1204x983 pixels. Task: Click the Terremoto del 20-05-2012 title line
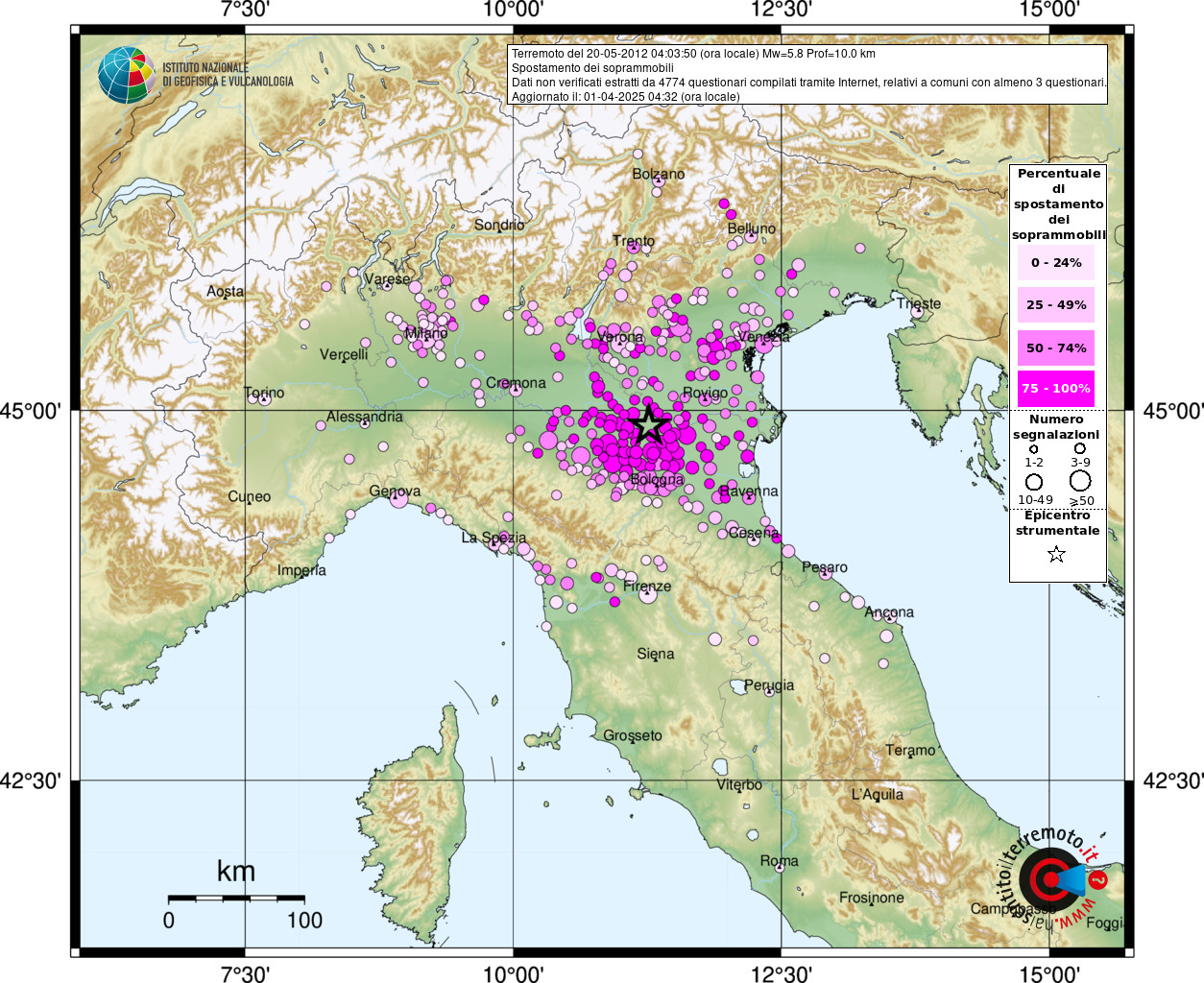click(693, 54)
